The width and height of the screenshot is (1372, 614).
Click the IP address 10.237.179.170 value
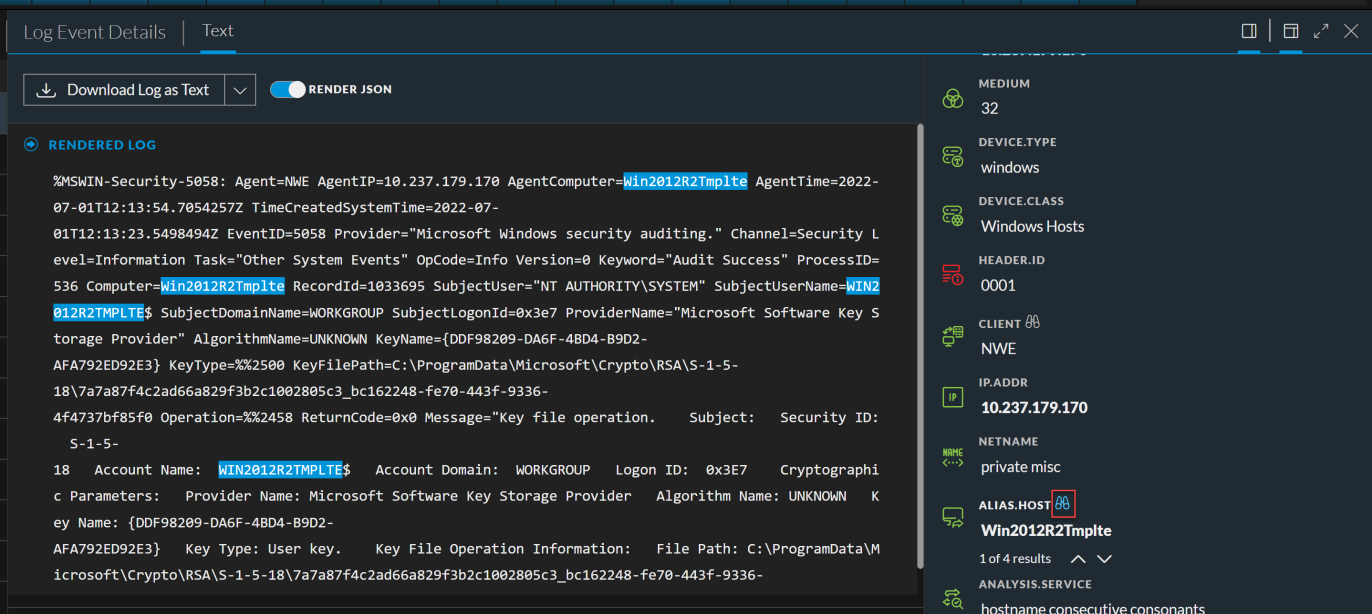click(x=1034, y=408)
